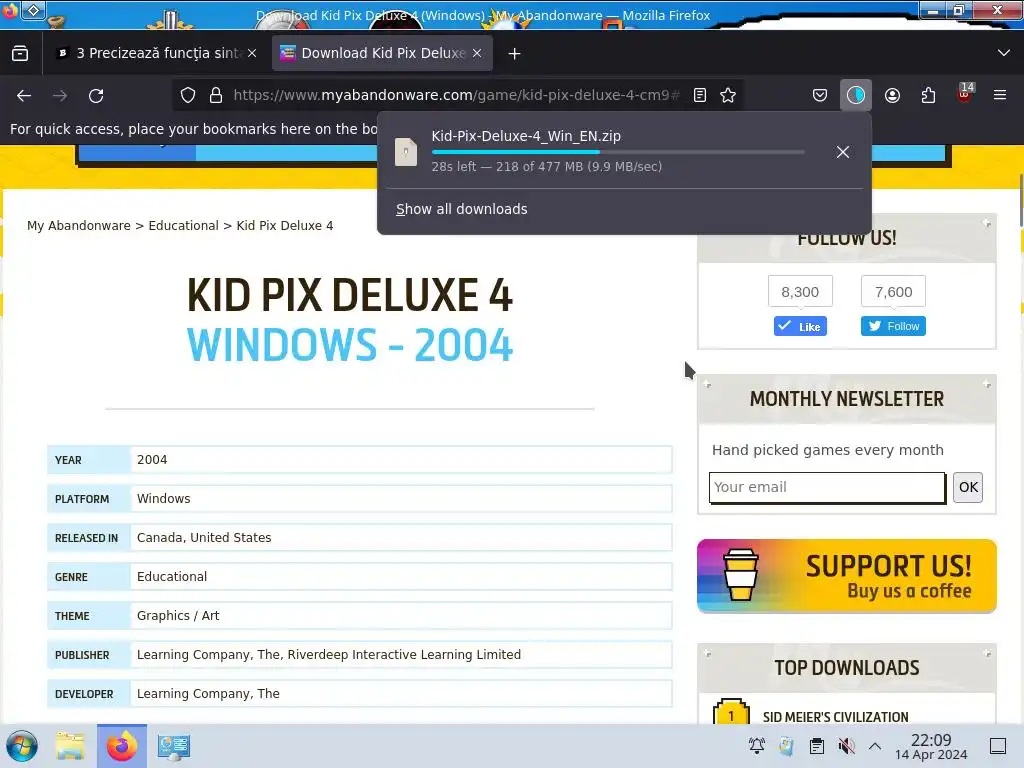Click Support Us Buy us a coffee banner
Viewport: 1024px width, 768px height.
coord(846,576)
